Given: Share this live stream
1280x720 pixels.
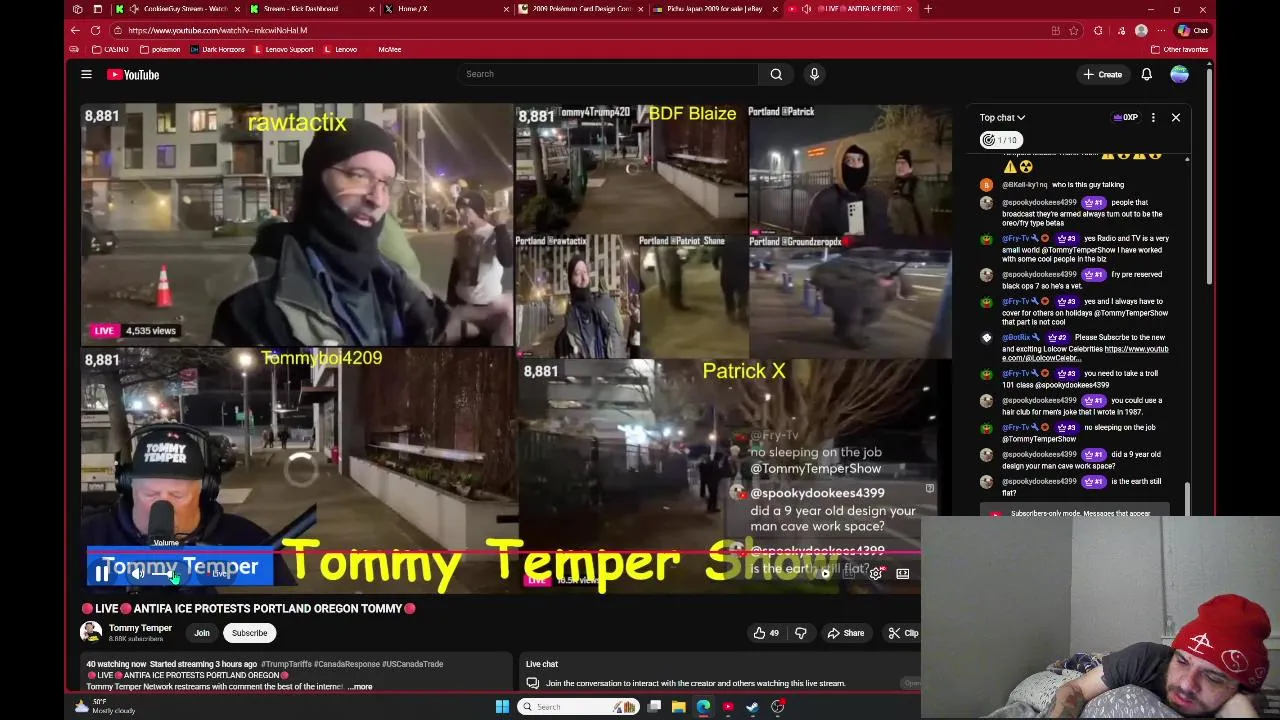Looking at the screenshot, I should coord(846,633).
